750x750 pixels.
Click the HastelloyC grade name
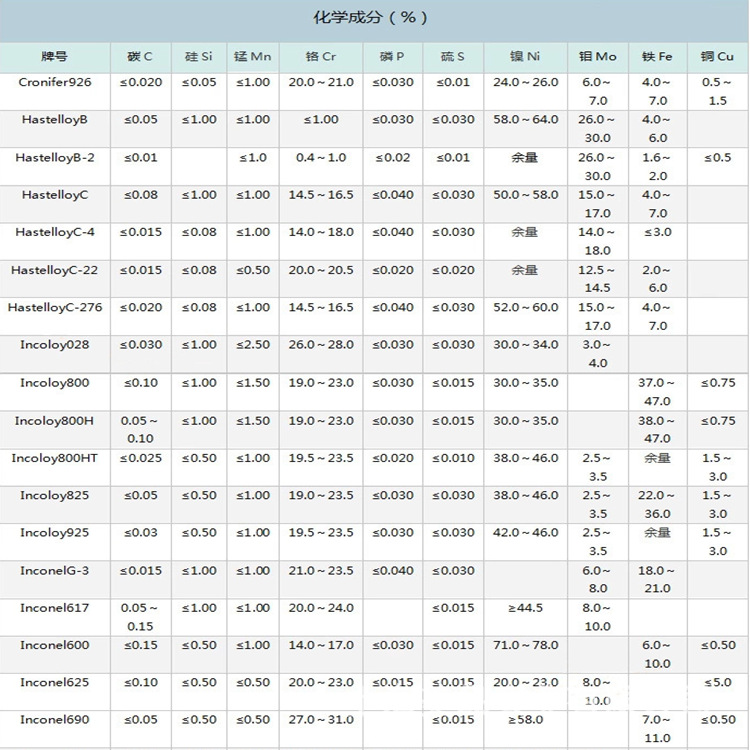55,195
